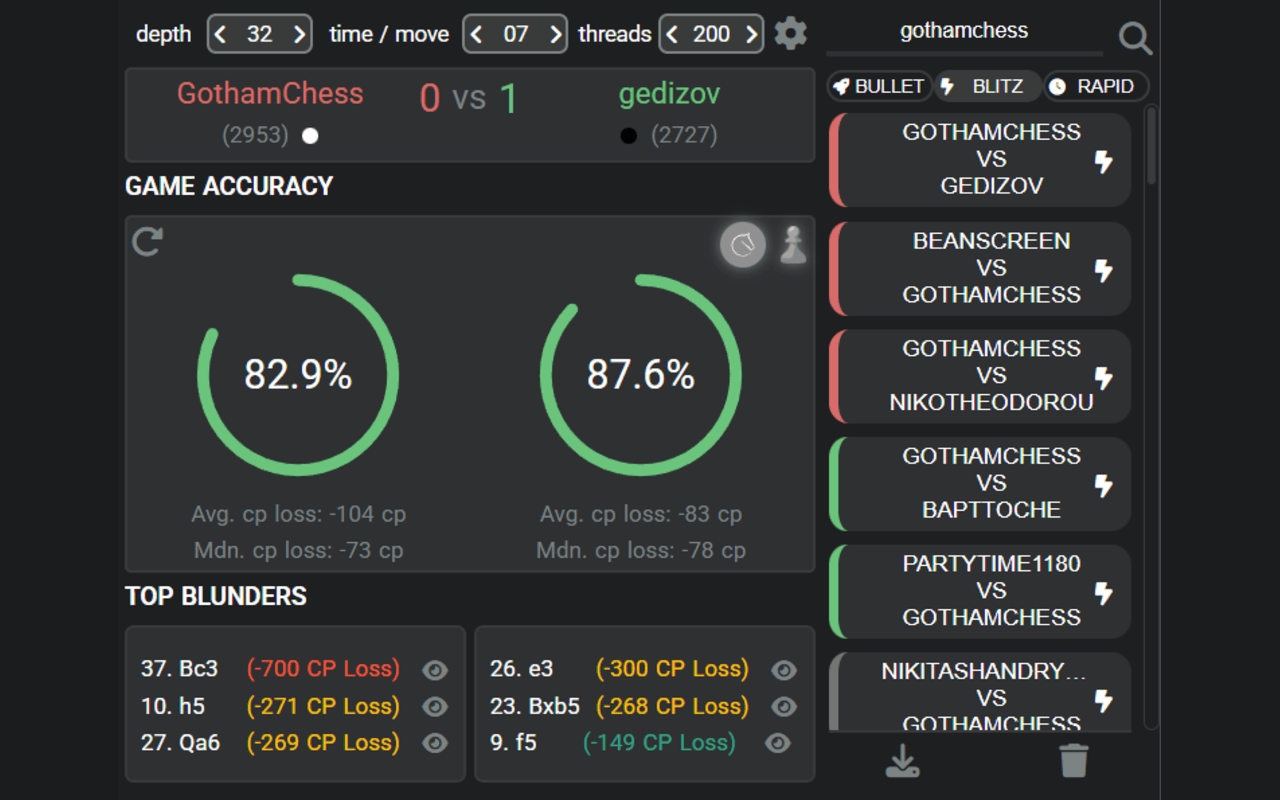Click the 37. Bc3 blunder move
The image size is (1280, 800).
[179, 669]
